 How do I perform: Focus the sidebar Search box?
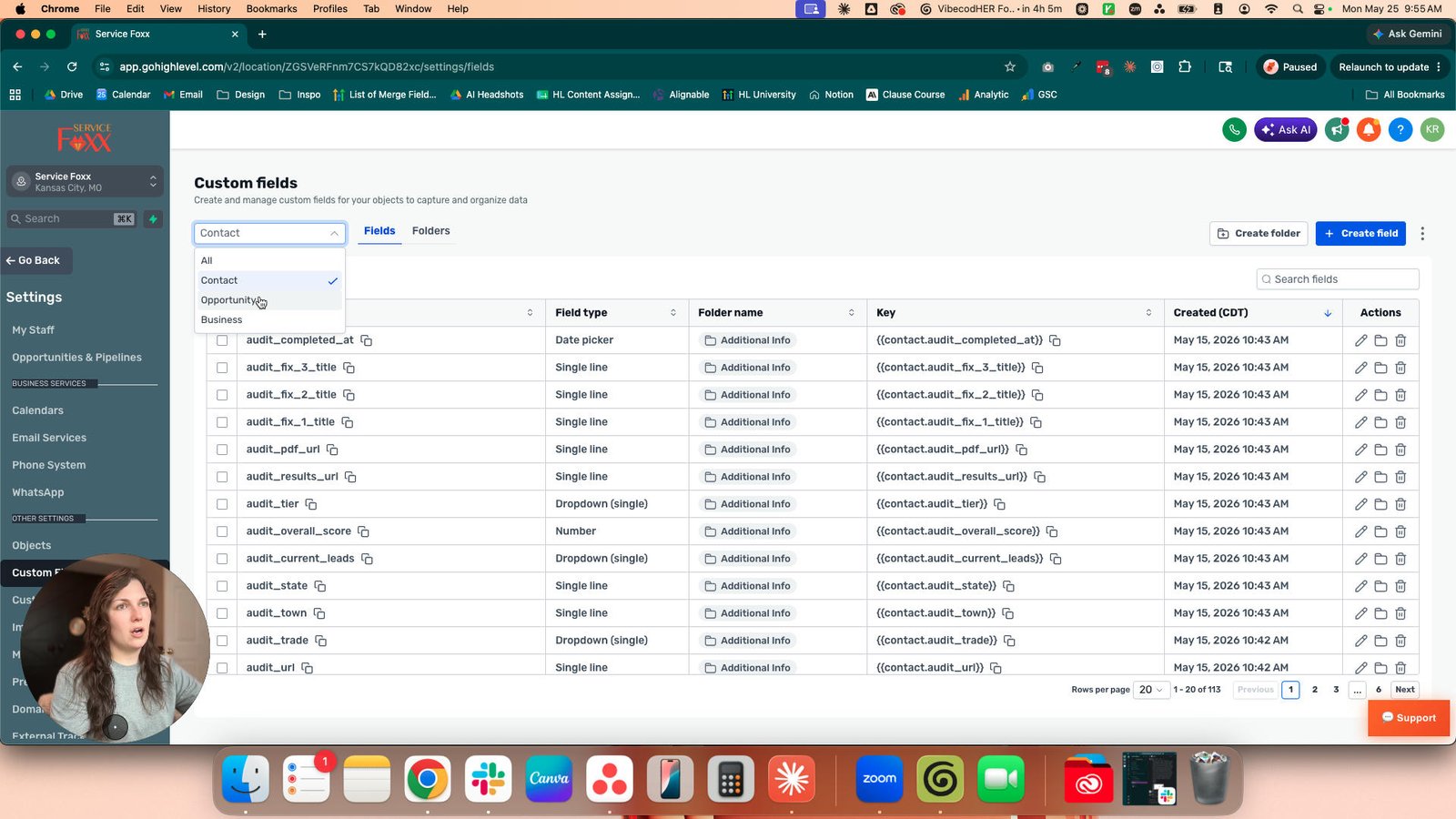pos(72,218)
